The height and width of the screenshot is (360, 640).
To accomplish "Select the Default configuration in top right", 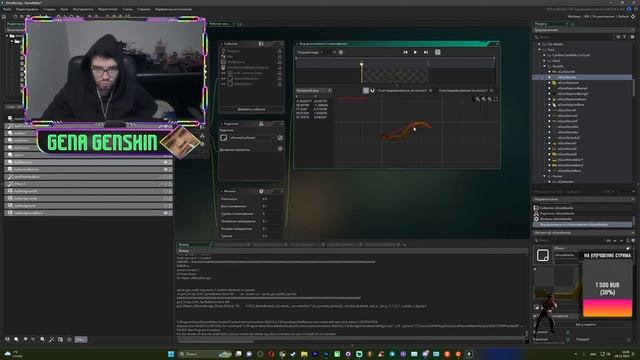I will click(x=623, y=17).
